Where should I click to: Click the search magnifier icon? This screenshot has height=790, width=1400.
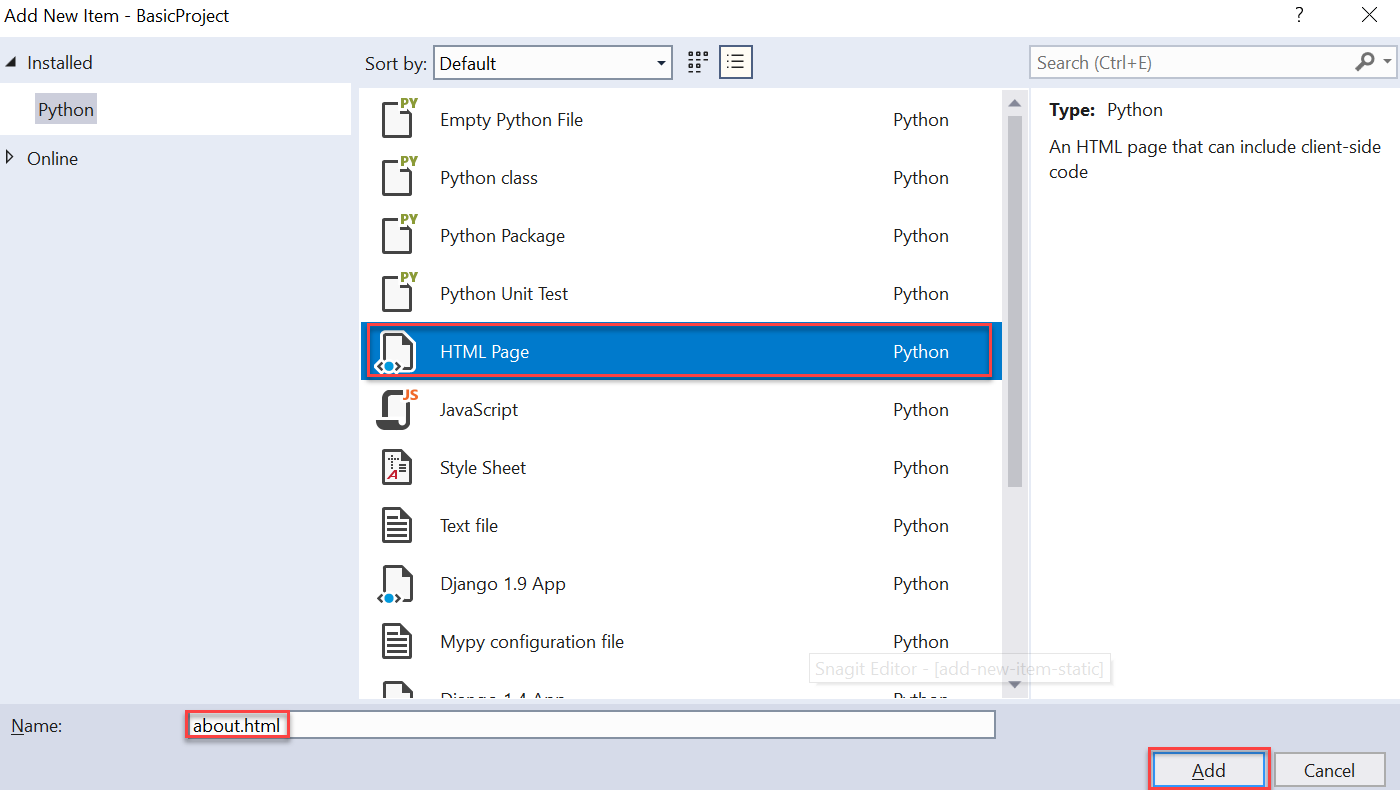point(1365,62)
